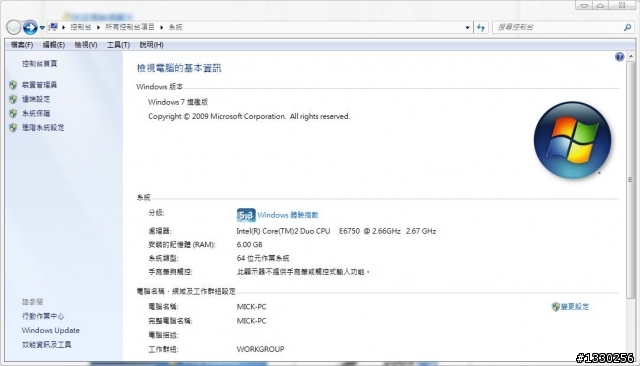Open 進階系統設定 link

(x=43, y=128)
